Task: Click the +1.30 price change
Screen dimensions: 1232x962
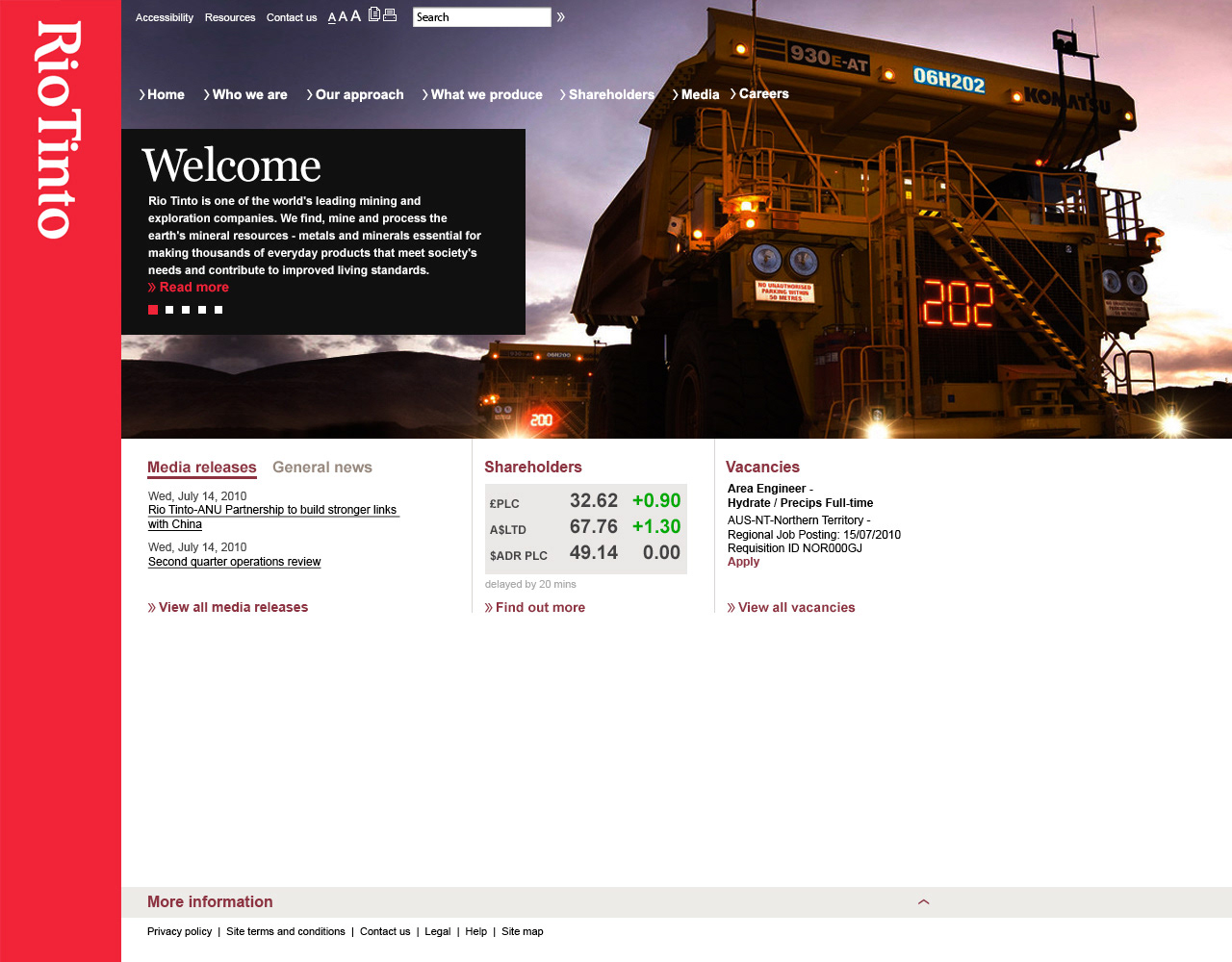Action: tap(656, 526)
